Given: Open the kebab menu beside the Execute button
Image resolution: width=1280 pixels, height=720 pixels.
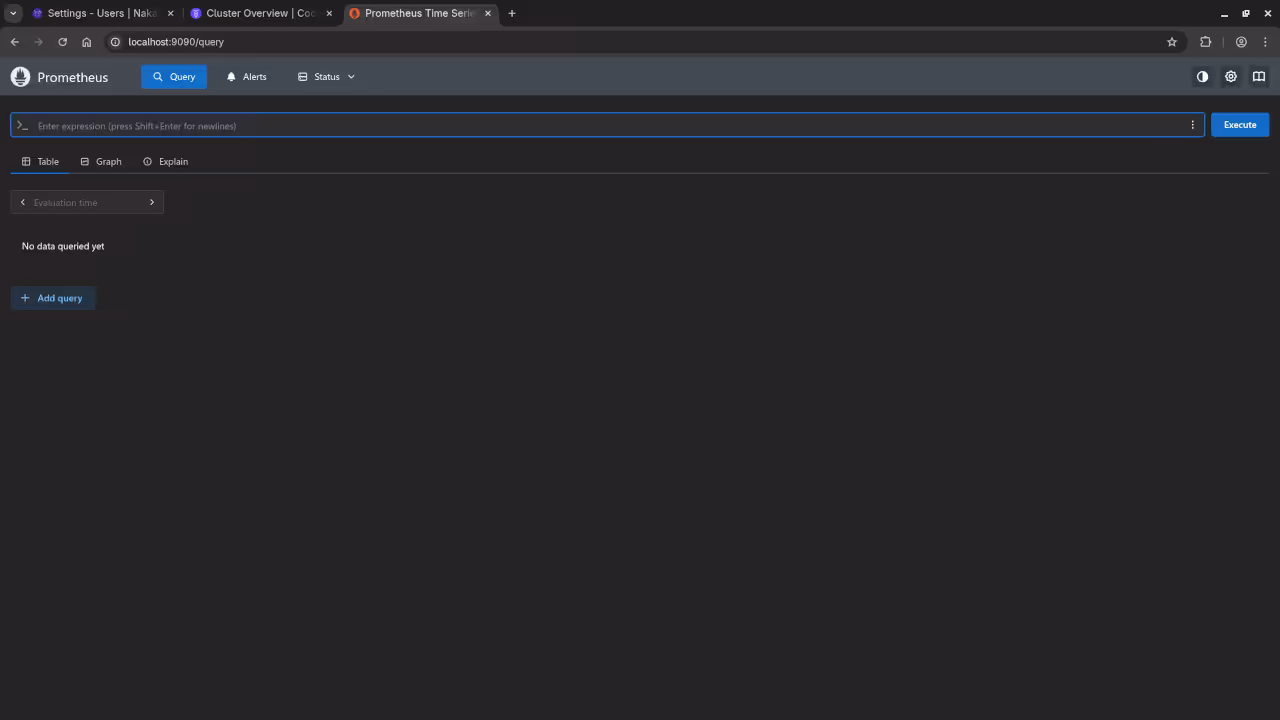Looking at the screenshot, I should click(1192, 125).
